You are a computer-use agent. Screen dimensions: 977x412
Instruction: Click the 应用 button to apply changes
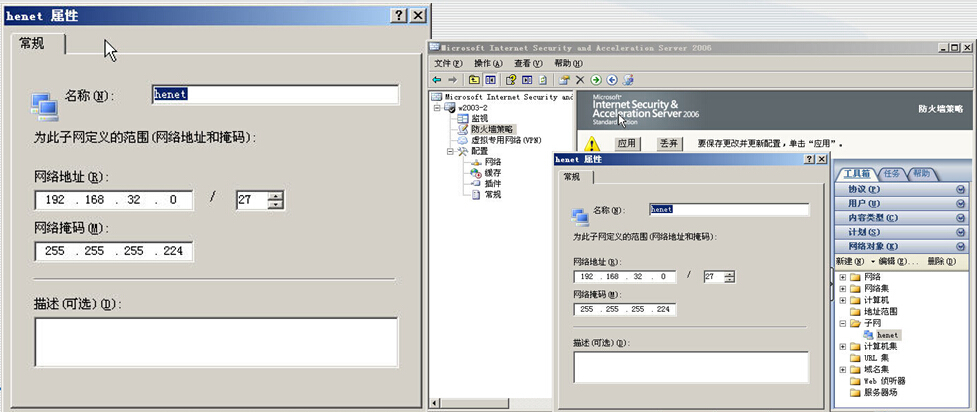click(x=626, y=144)
